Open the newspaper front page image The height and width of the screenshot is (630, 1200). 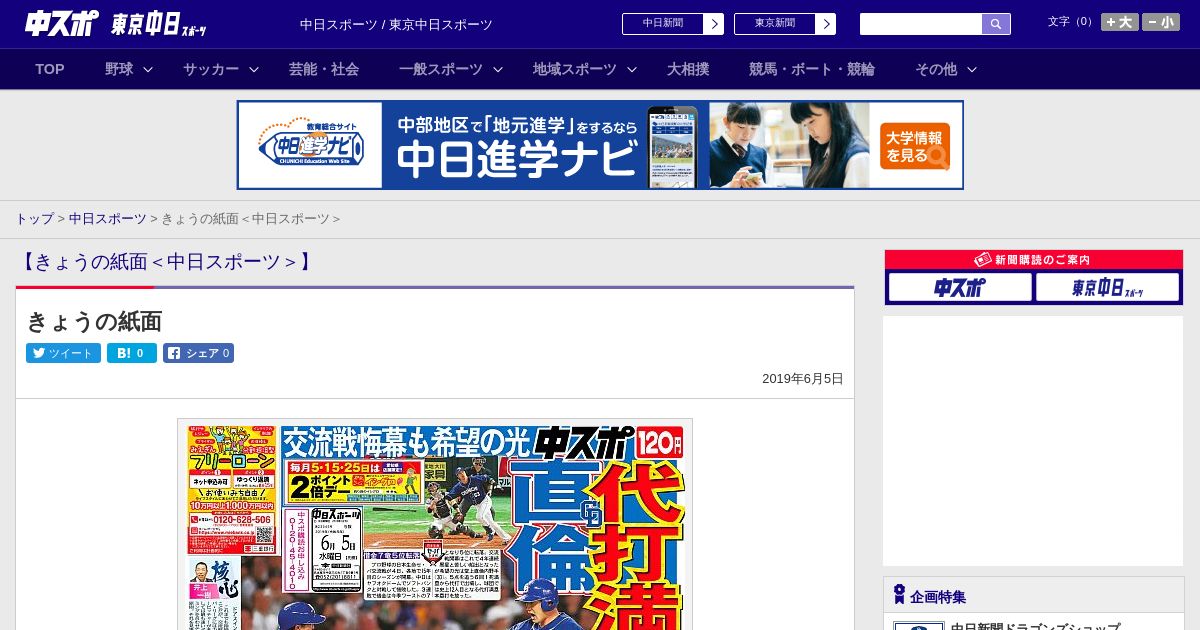[x=435, y=524]
